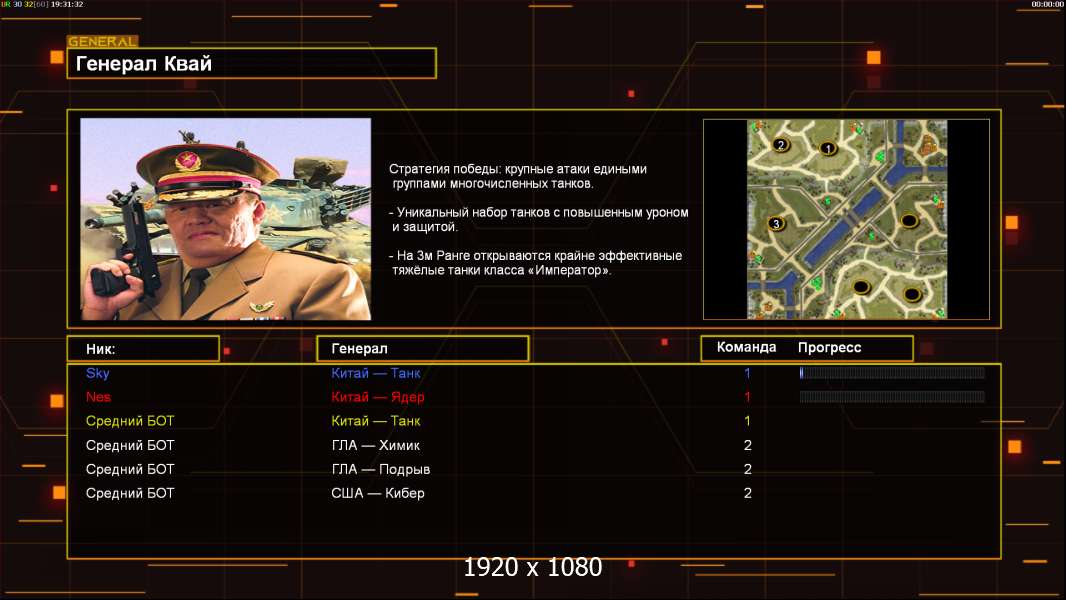Screen dimensions: 1066x600
Task: Click the yellow 'Китай — Танк' general entry
Action: coord(376,421)
